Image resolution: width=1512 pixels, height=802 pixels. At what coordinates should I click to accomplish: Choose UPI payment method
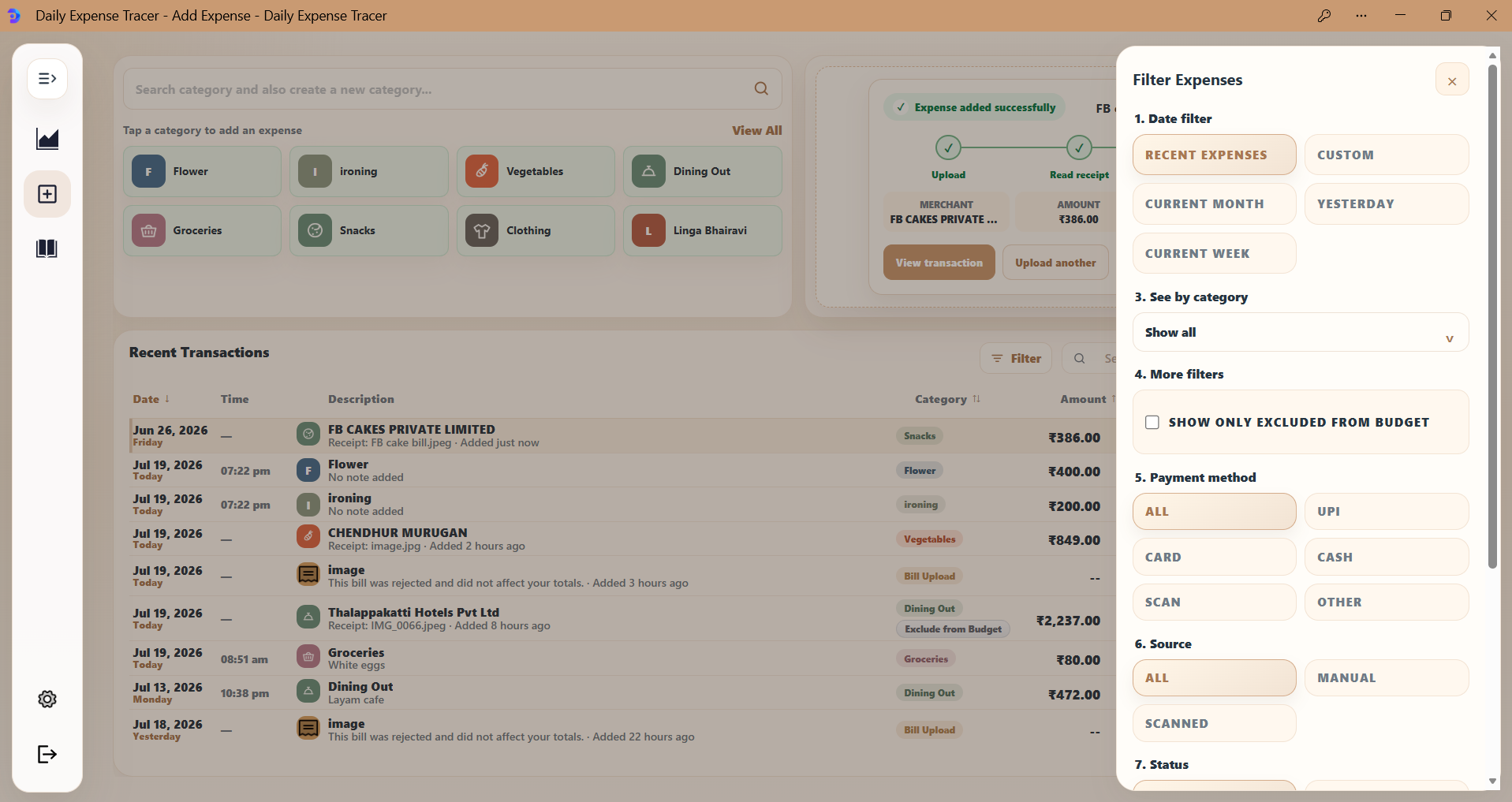click(1386, 512)
